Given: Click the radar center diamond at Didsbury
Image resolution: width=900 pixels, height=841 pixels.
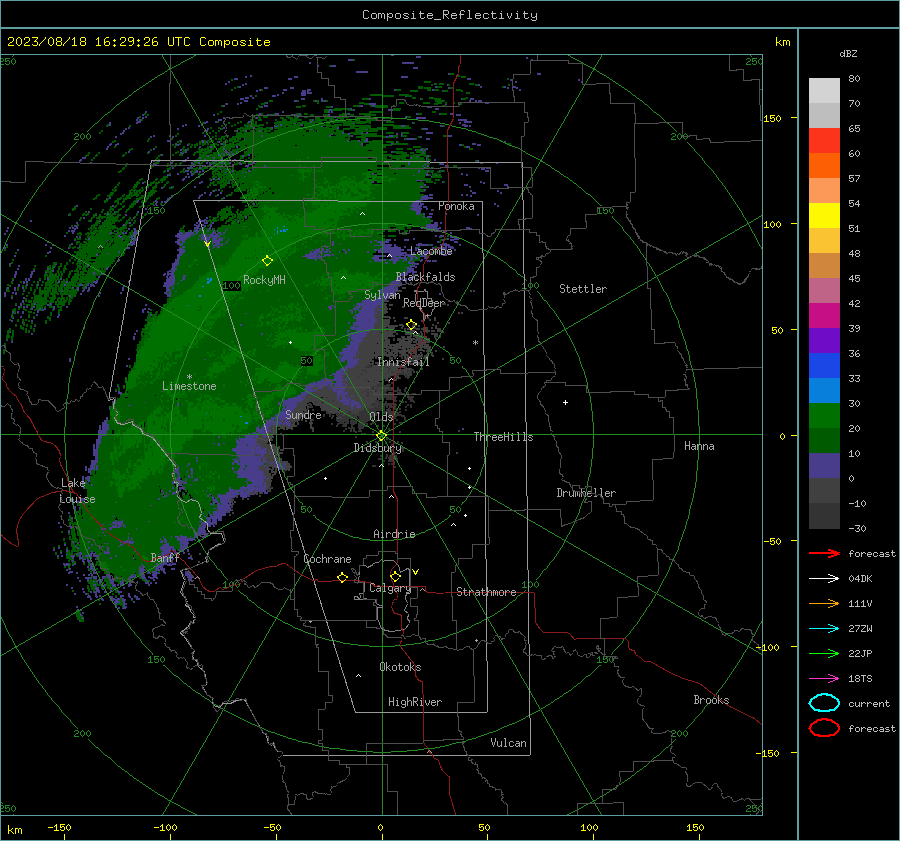Looking at the screenshot, I should coord(381,436).
